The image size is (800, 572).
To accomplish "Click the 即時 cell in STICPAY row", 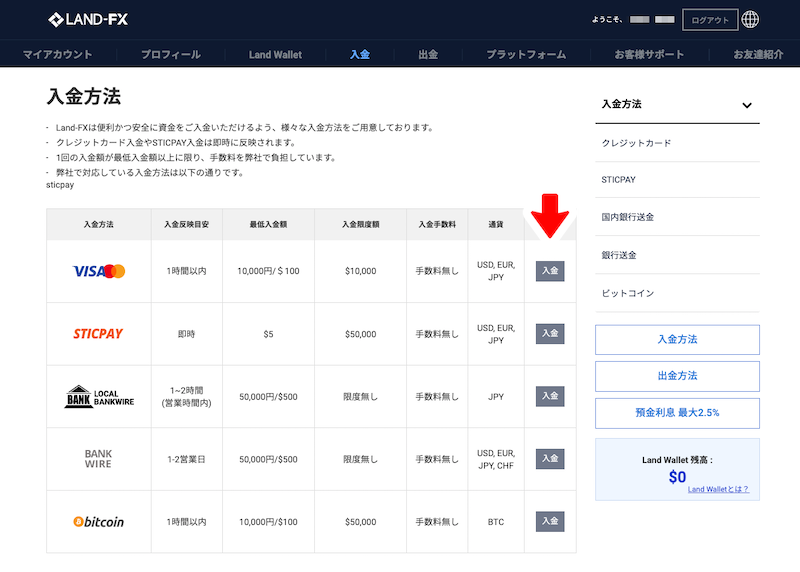I will pos(186,334).
